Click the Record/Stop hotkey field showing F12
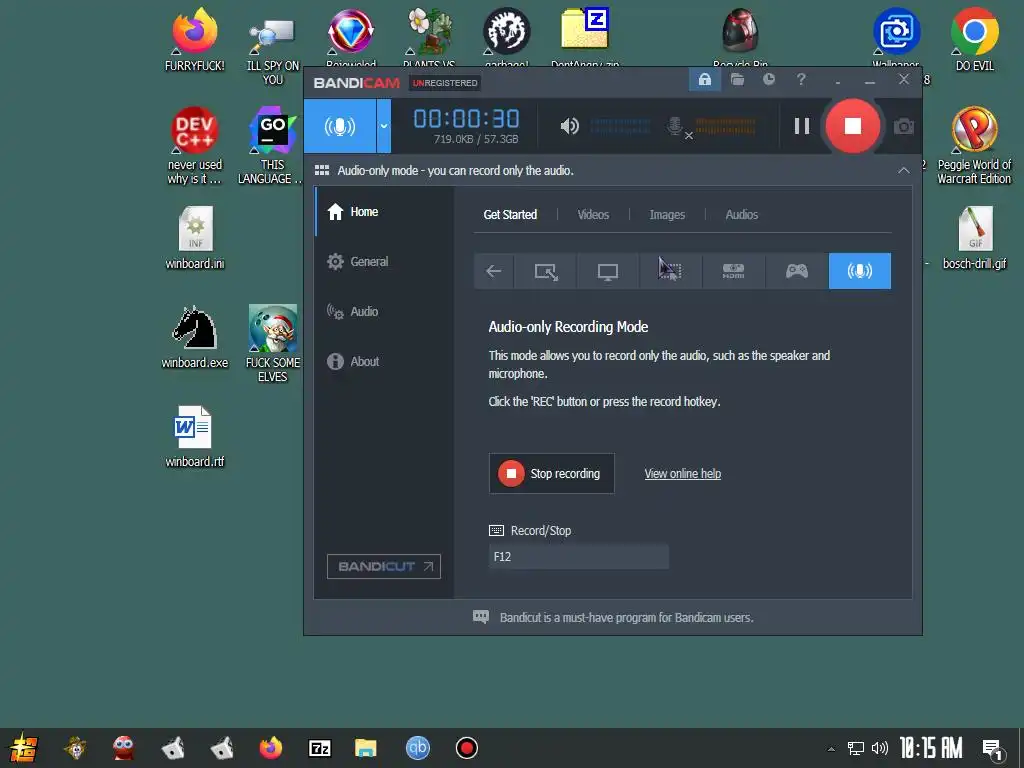Viewport: 1024px width, 768px height. 579,557
